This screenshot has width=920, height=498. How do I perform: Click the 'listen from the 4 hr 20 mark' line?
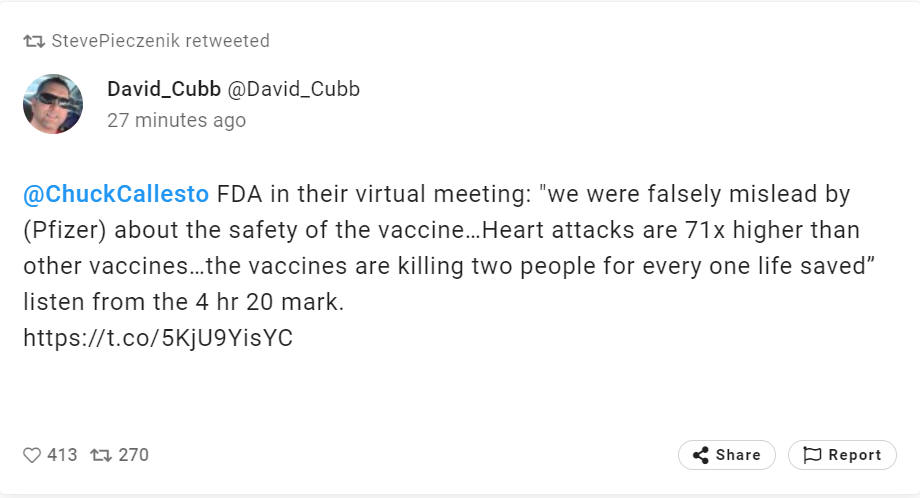184,302
